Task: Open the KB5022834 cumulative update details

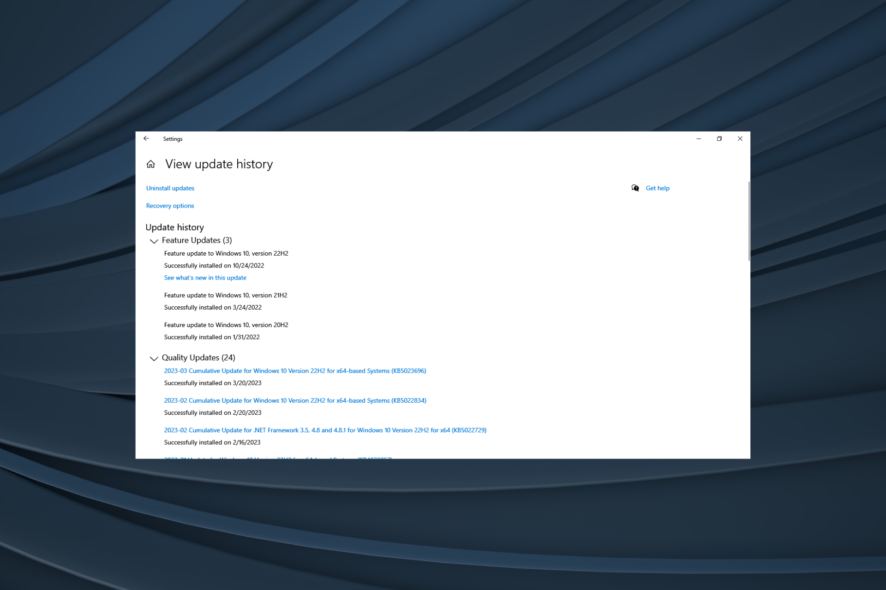Action: pyautogui.click(x=294, y=399)
